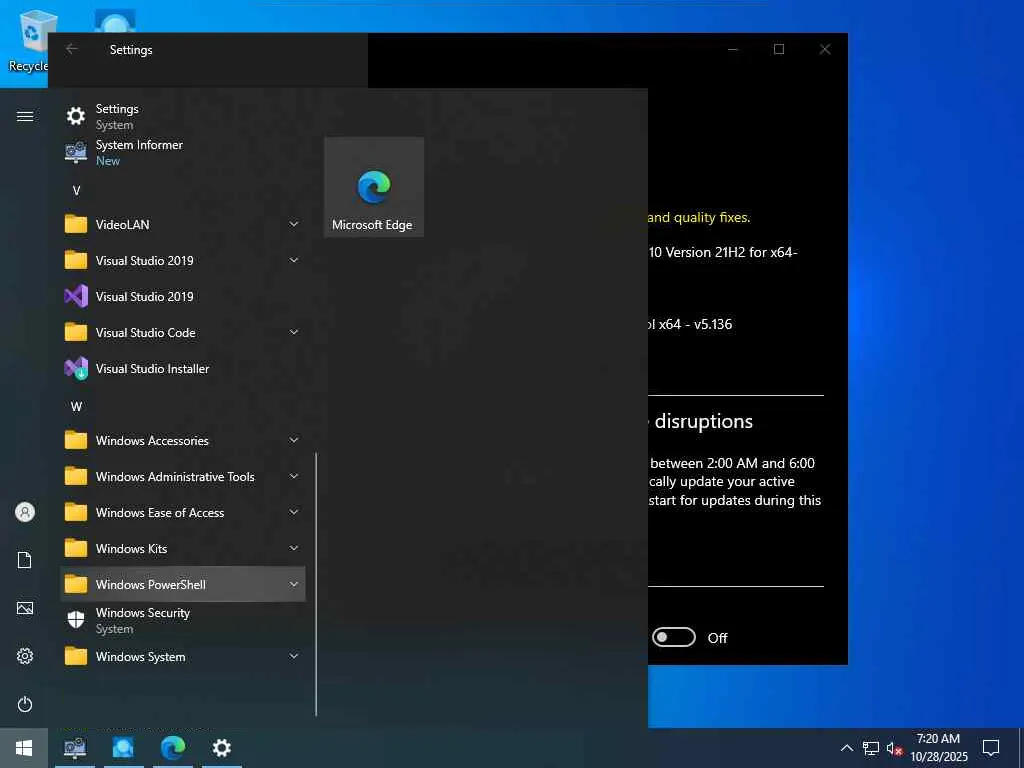The width and height of the screenshot is (1024, 768).
Task: Launch Settings app from the Start app list
Action: [183, 116]
